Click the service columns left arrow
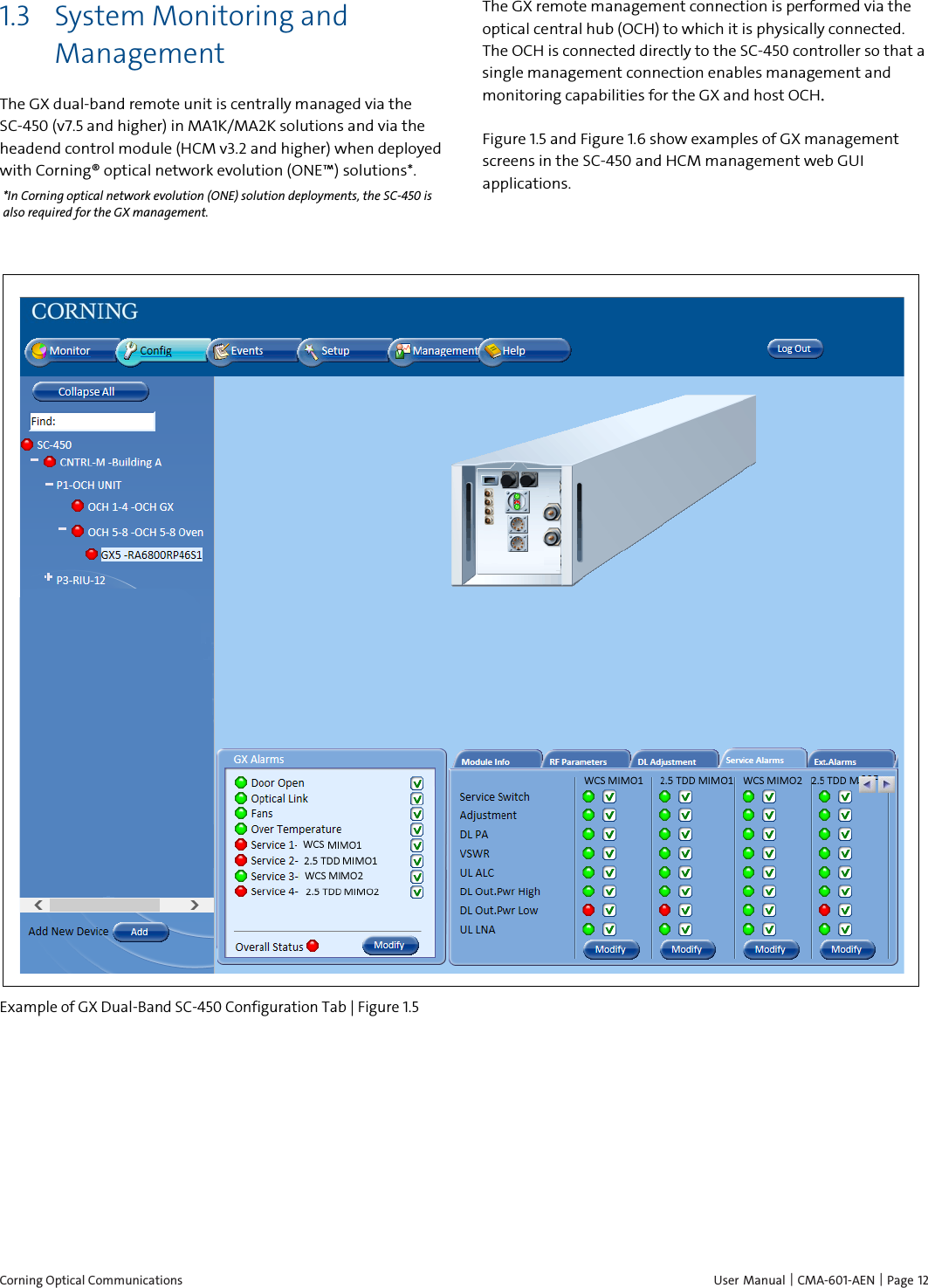The image size is (928, 1288). point(866,784)
